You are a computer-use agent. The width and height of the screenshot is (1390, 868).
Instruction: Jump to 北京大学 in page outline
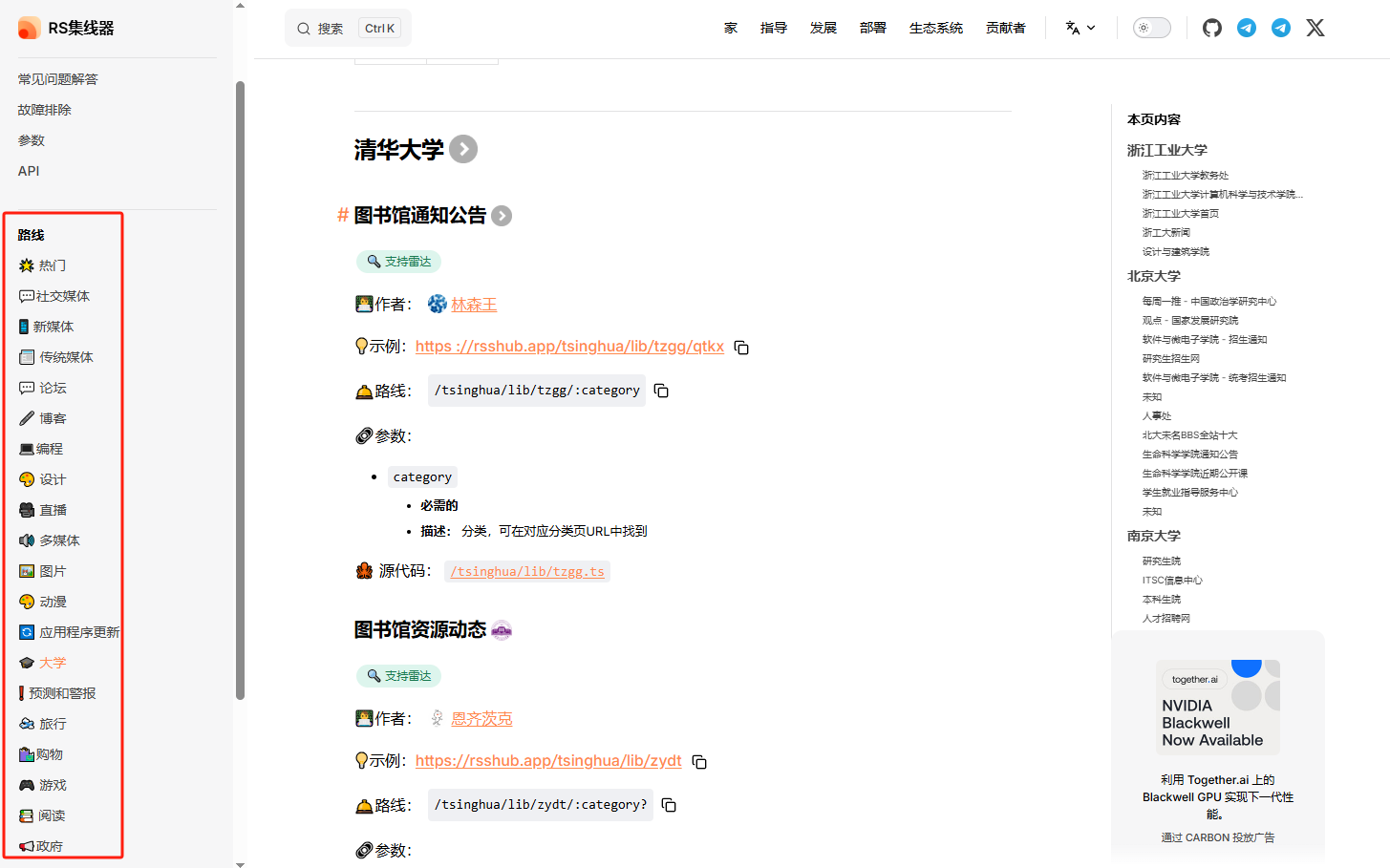pyautogui.click(x=1154, y=276)
